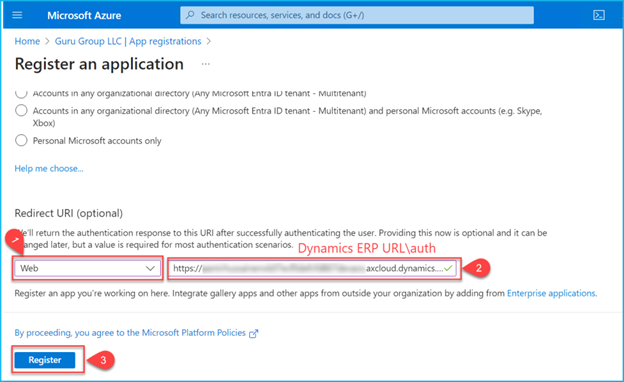This screenshot has width=624, height=382.
Task: Open the Help me choose link
Action: (49, 168)
